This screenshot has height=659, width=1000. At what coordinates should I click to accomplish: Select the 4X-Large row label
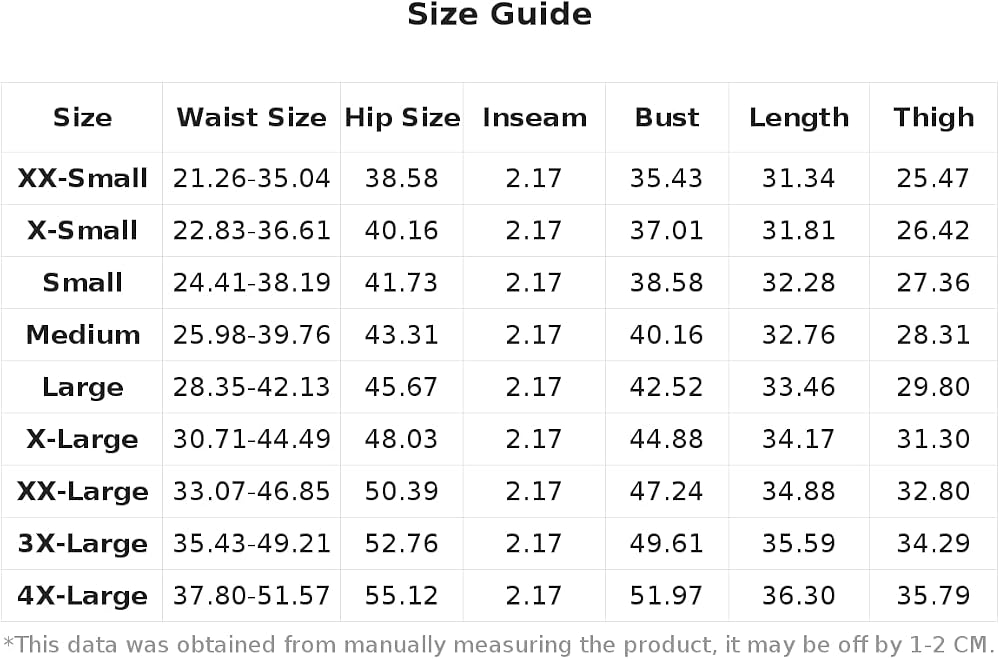(82, 596)
